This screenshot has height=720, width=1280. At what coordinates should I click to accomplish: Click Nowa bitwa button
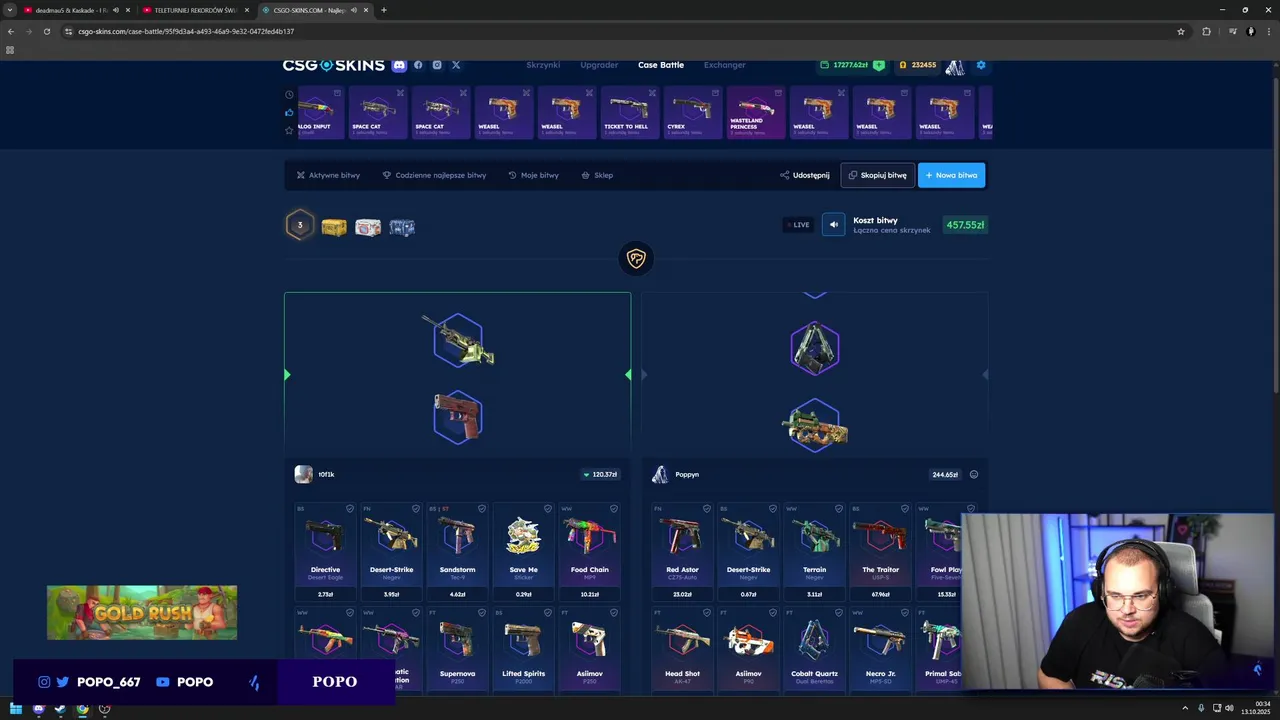[x=951, y=175]
